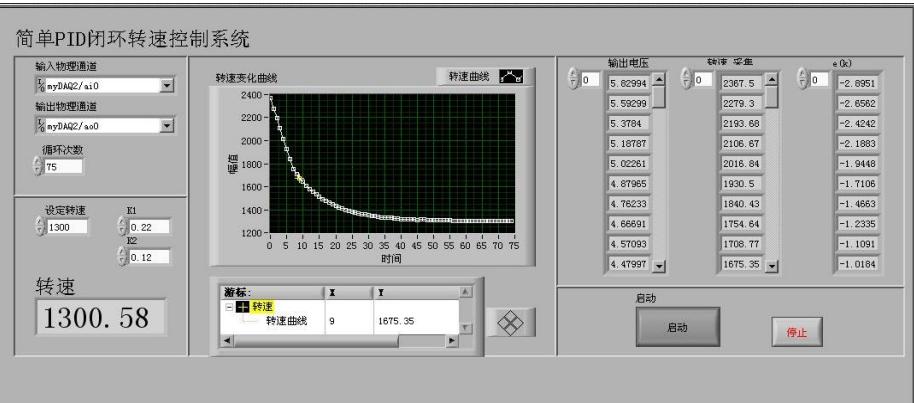This screenshot has height=403, width=914.
Task: Click the e(k) array index stepper
Action: point(802,78)
